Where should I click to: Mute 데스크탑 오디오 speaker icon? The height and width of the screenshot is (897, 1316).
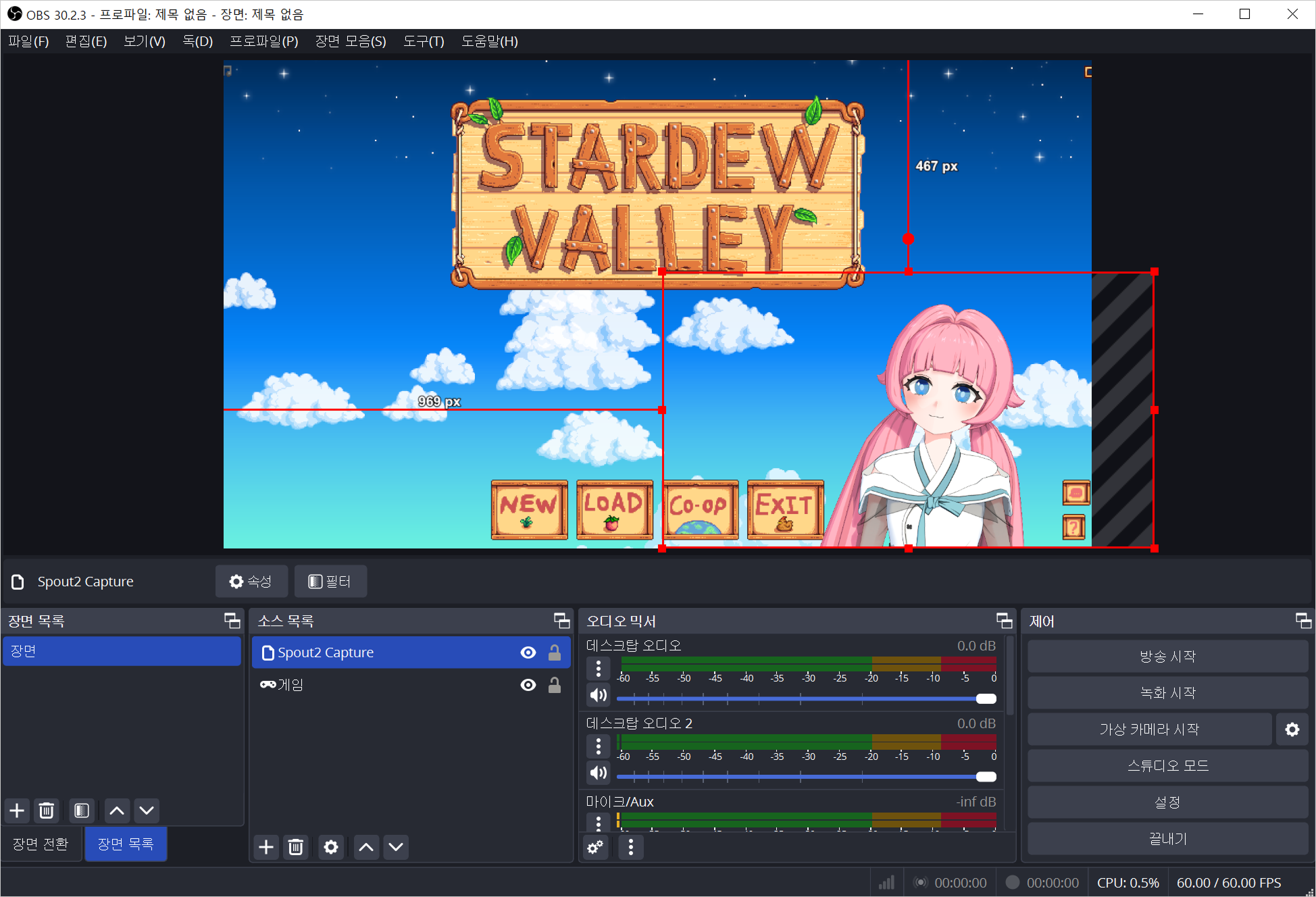click(599, 695)
